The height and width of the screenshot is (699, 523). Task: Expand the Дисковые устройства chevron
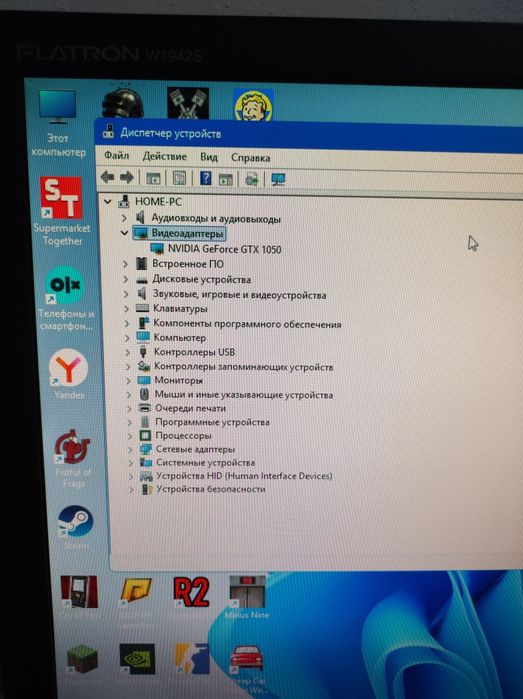126,280
